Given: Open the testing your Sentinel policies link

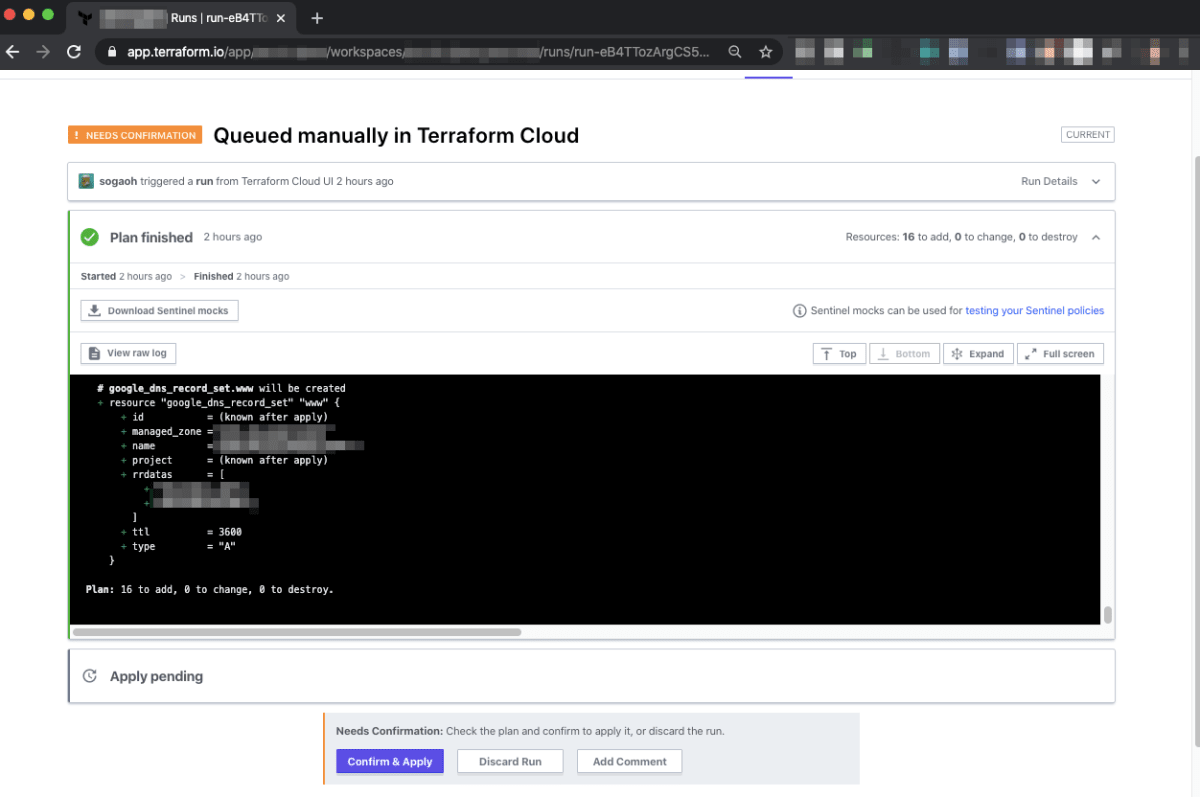Looking at the screenshot, I should click(x=1034, y=311).
